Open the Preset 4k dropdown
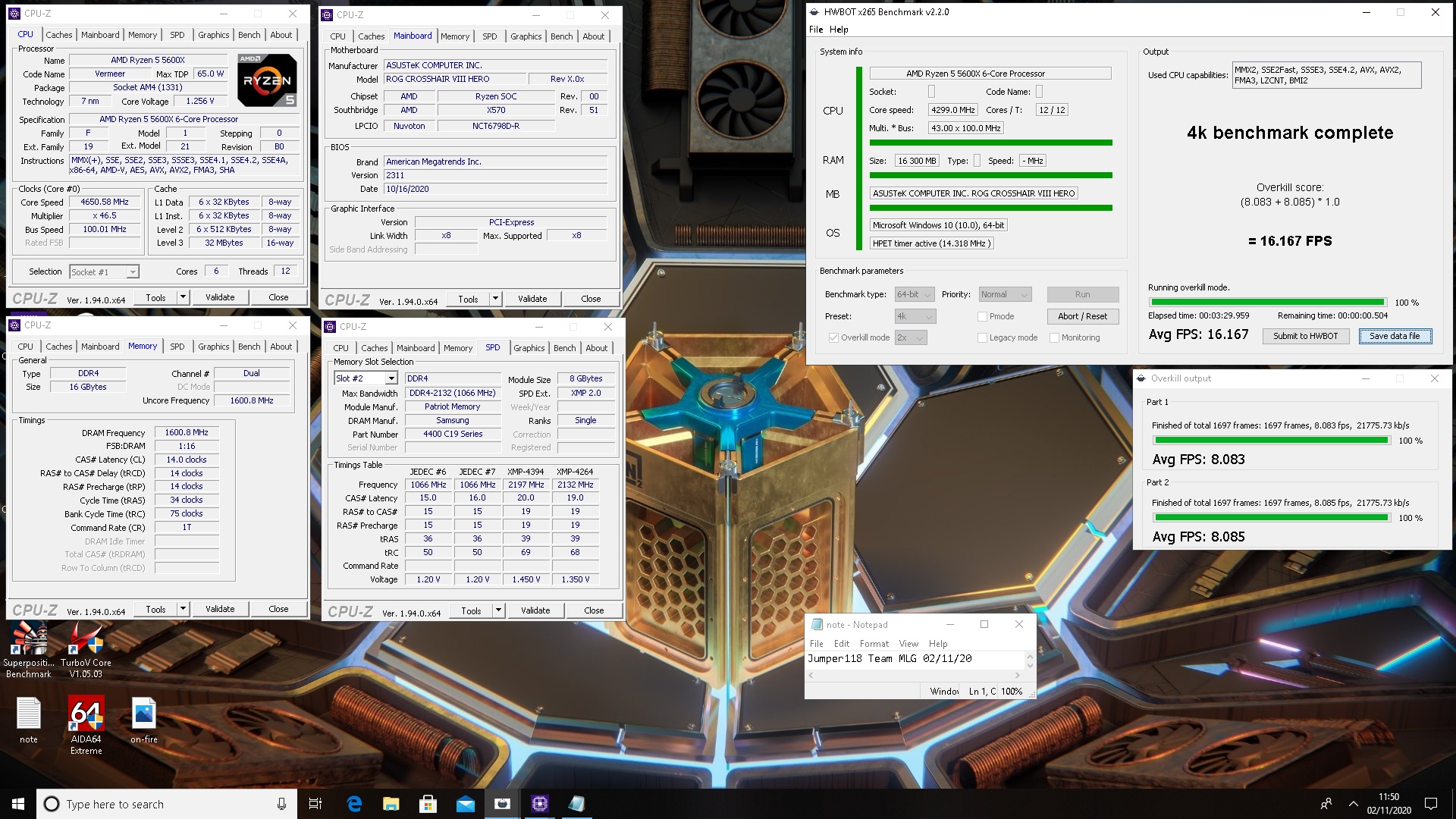Screen dimensions: 1456x819 tap(915, 316)
